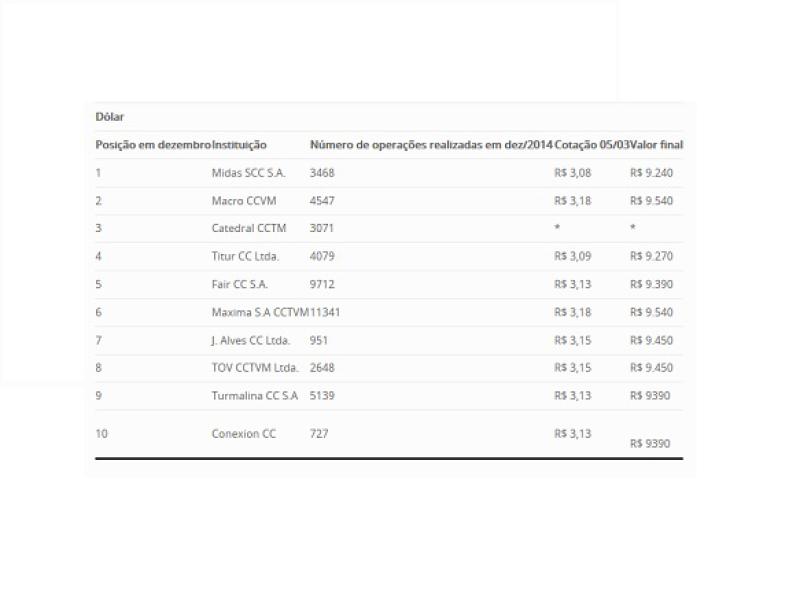The height and width of the screenshot is (600, 800).
Task: Click the "Valor final" column header
Action: [657, 145]
